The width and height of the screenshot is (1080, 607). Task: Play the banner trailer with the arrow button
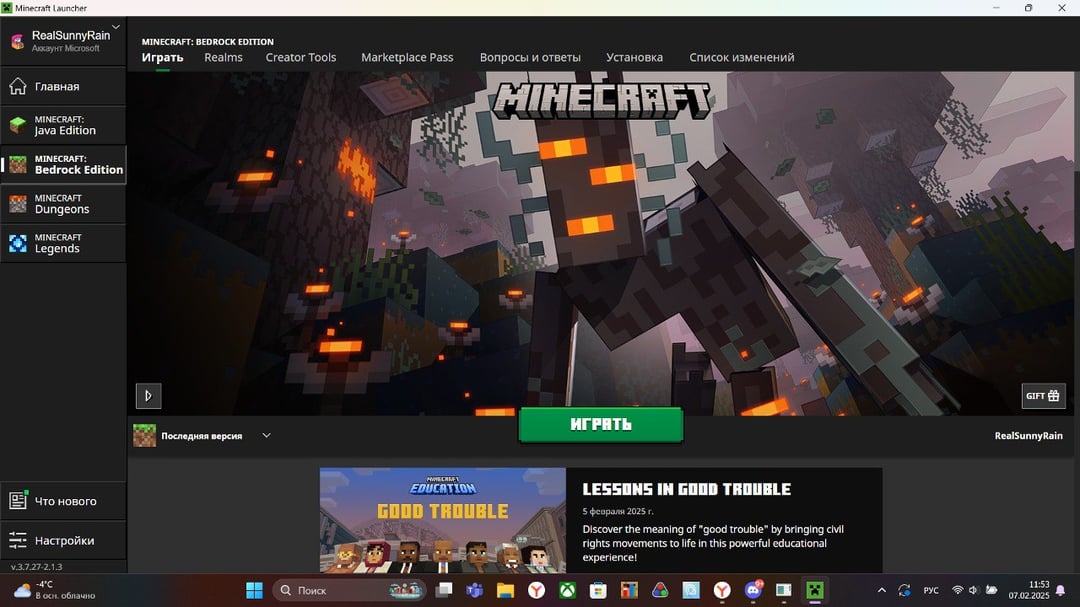[148, 396]
